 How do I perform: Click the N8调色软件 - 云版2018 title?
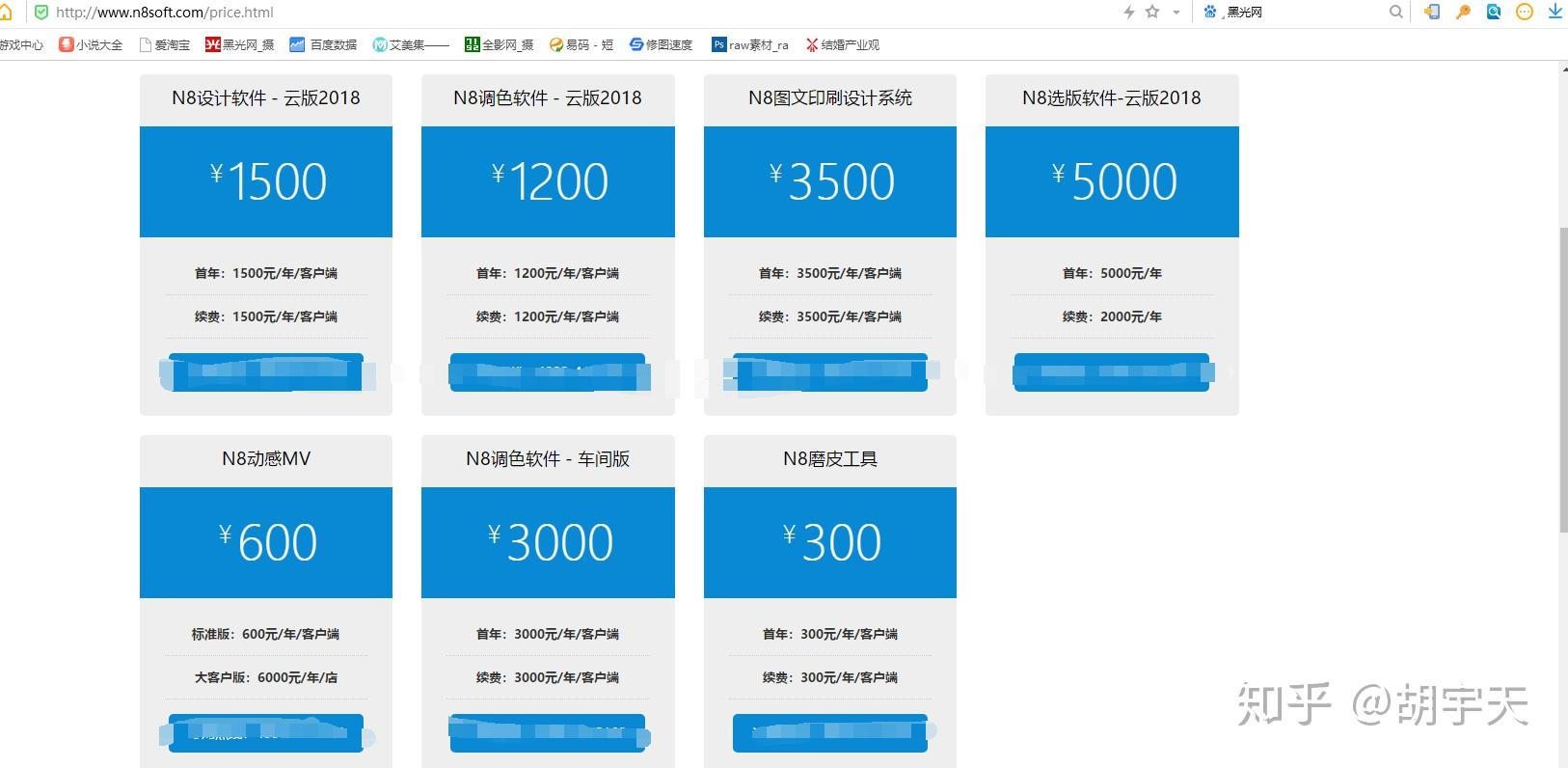pyautogui.click(x=548, y=97)
